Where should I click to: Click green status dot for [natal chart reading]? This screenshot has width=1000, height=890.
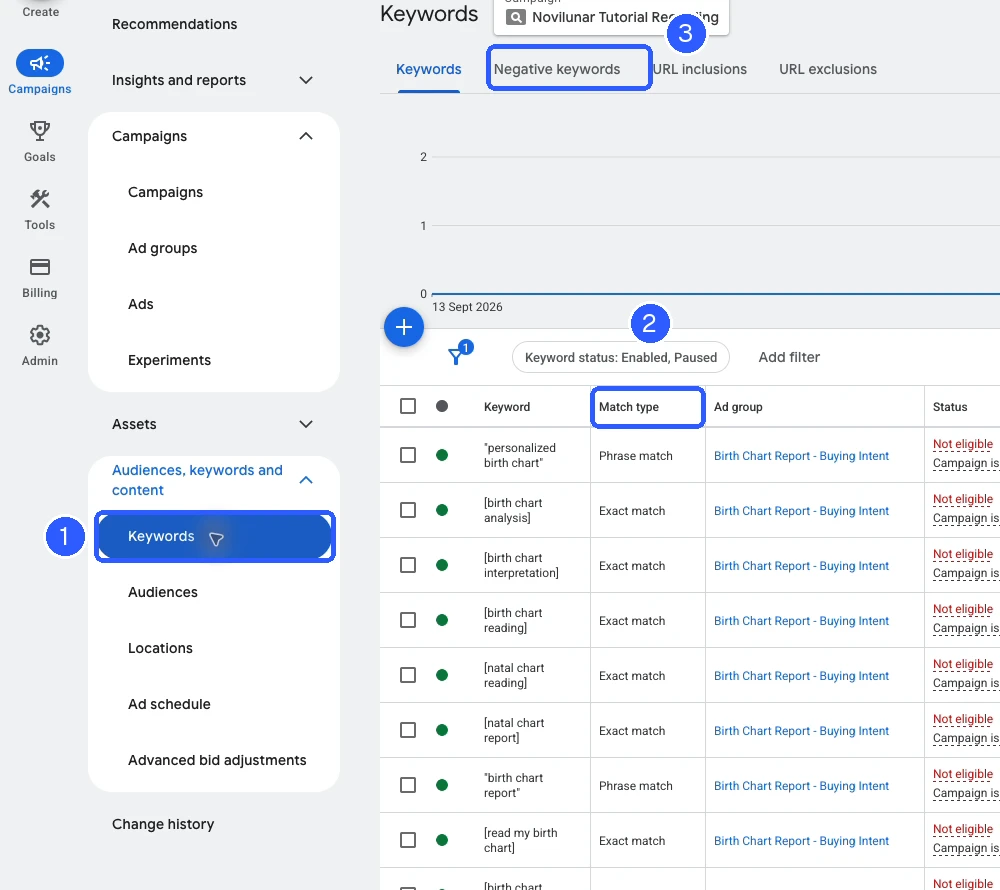coord(442,675)
